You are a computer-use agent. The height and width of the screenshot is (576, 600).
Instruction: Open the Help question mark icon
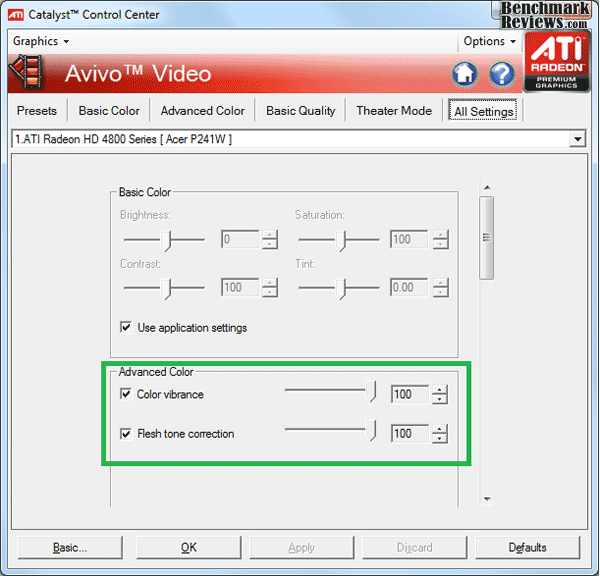click(x=502, y=74)
